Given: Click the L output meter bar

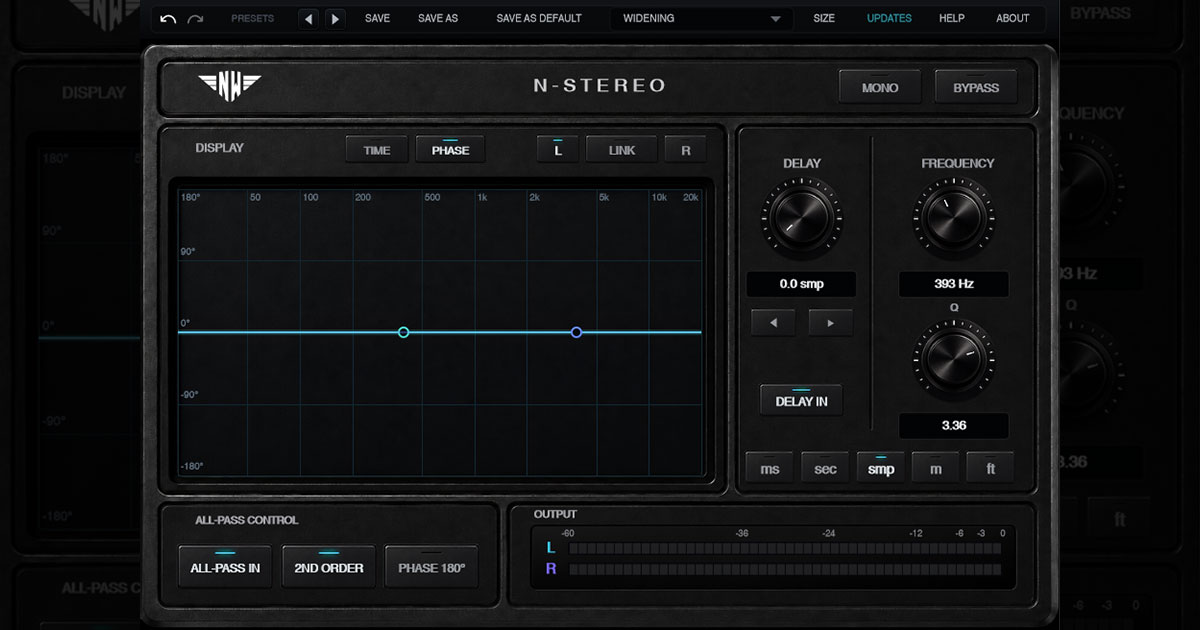Looking at the screenshot, I should click(785, 548).
